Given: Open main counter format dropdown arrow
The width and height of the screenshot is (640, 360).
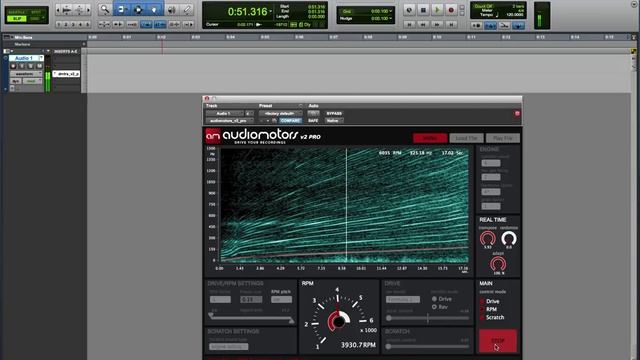Looking at the screenshot, I should tap(271, 11).
